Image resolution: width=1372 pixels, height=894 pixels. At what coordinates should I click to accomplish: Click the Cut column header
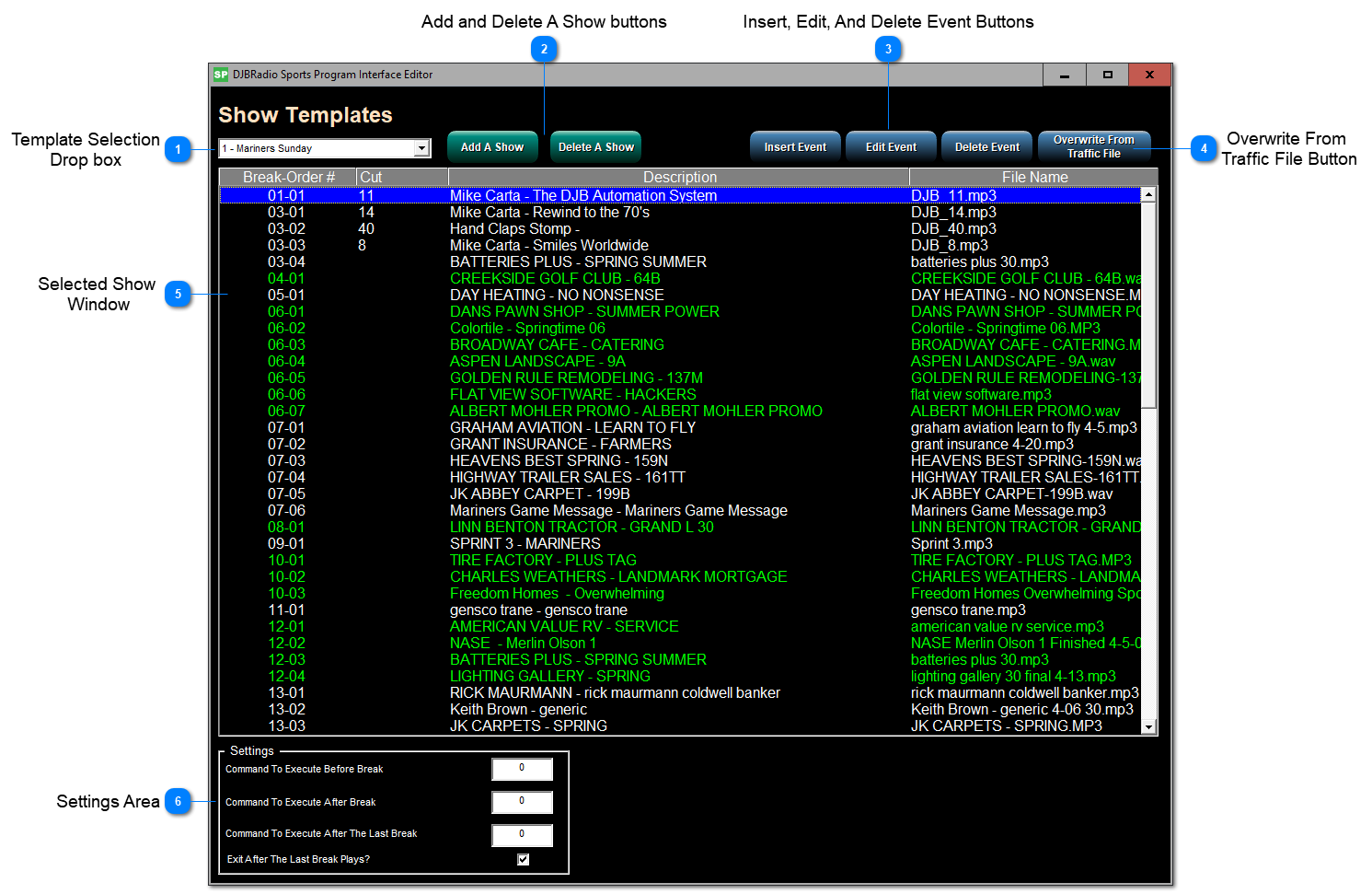[402, 177]
